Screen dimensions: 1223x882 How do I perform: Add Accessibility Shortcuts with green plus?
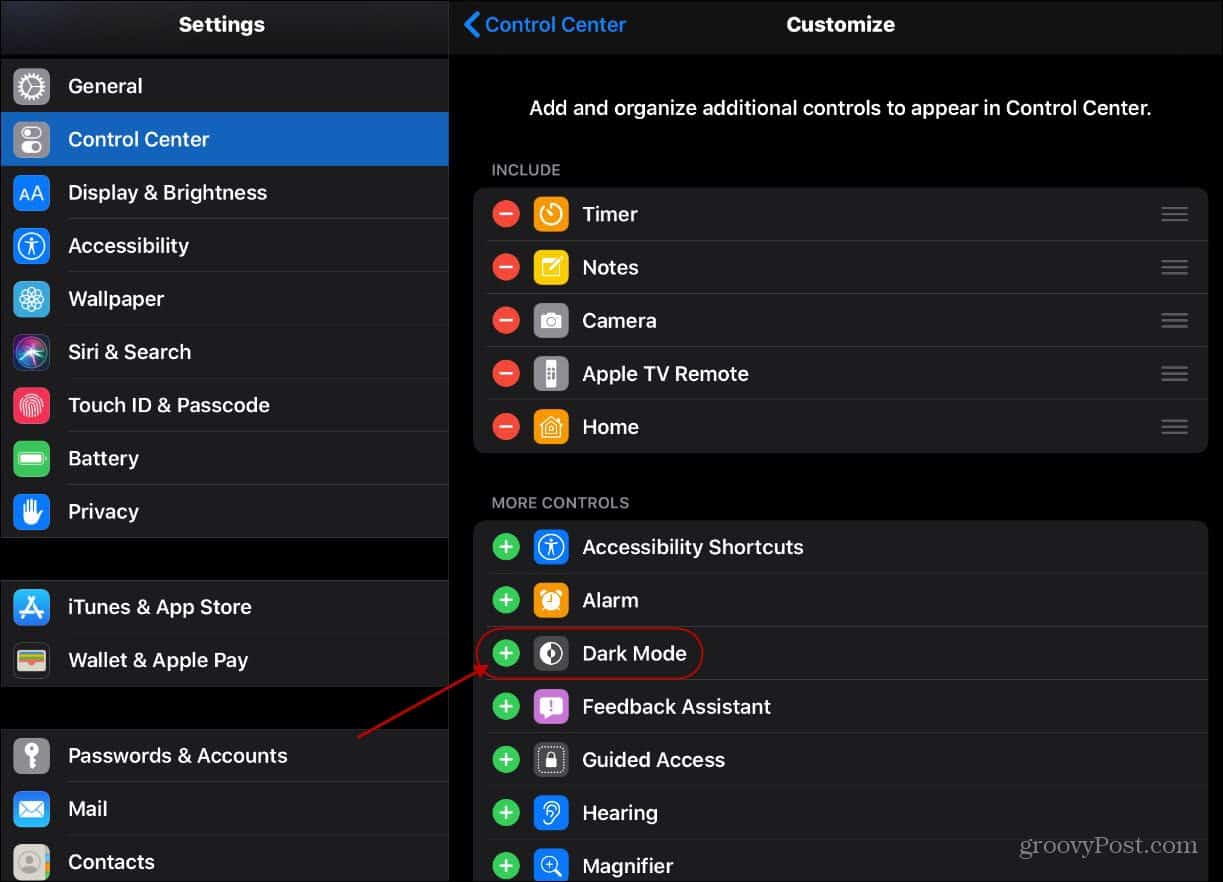coord(506,547)
